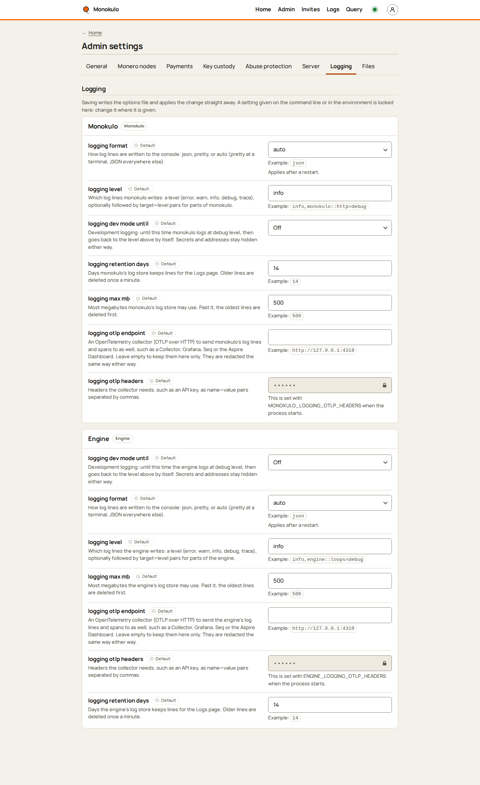Open Invites in the top navigation
This screenshot has height=785, width=480.
310,10
